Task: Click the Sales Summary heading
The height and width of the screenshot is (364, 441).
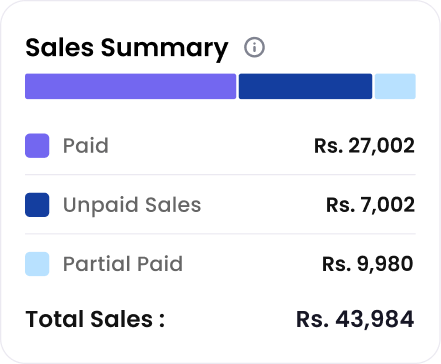Action: 127,48
